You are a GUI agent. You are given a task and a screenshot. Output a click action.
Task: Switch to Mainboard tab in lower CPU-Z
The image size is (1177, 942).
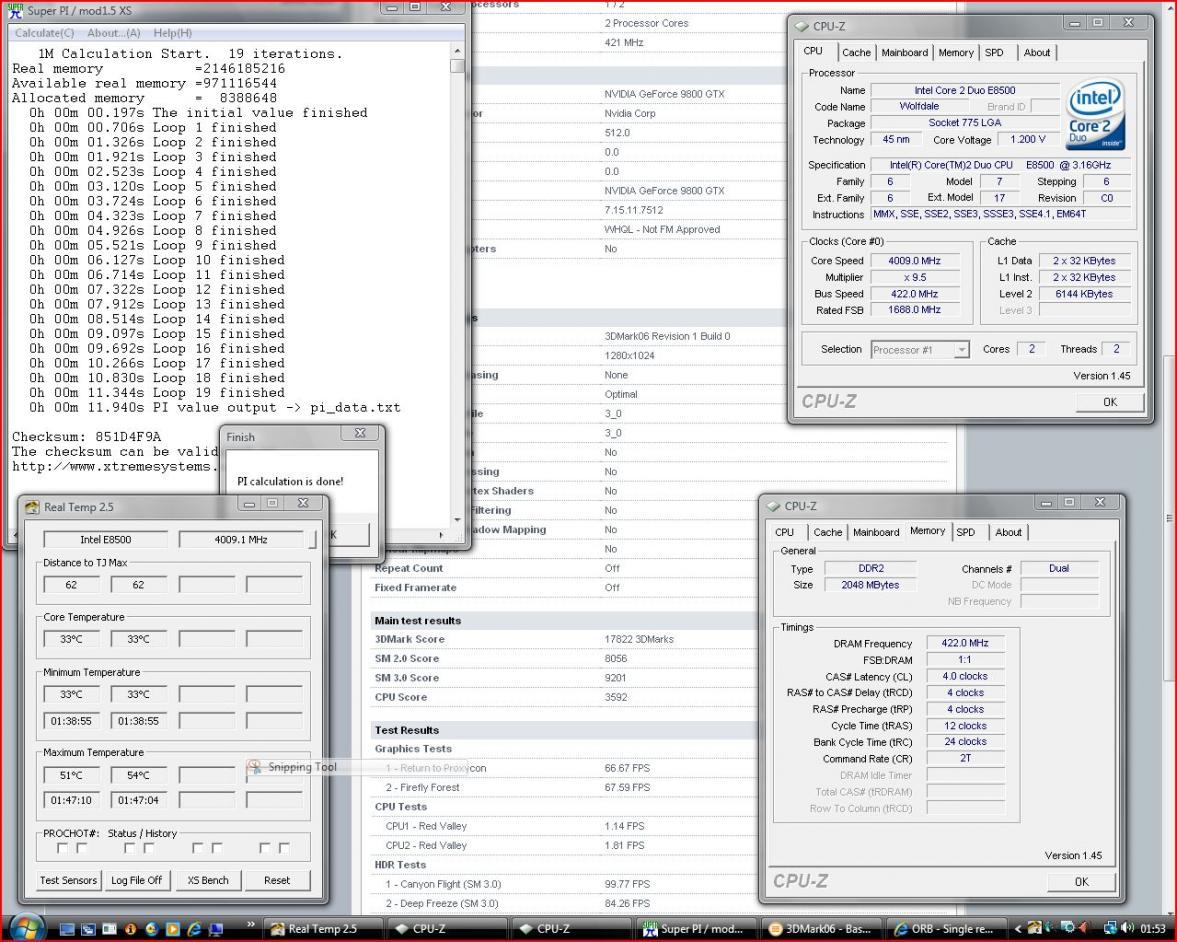pos(875,532)
